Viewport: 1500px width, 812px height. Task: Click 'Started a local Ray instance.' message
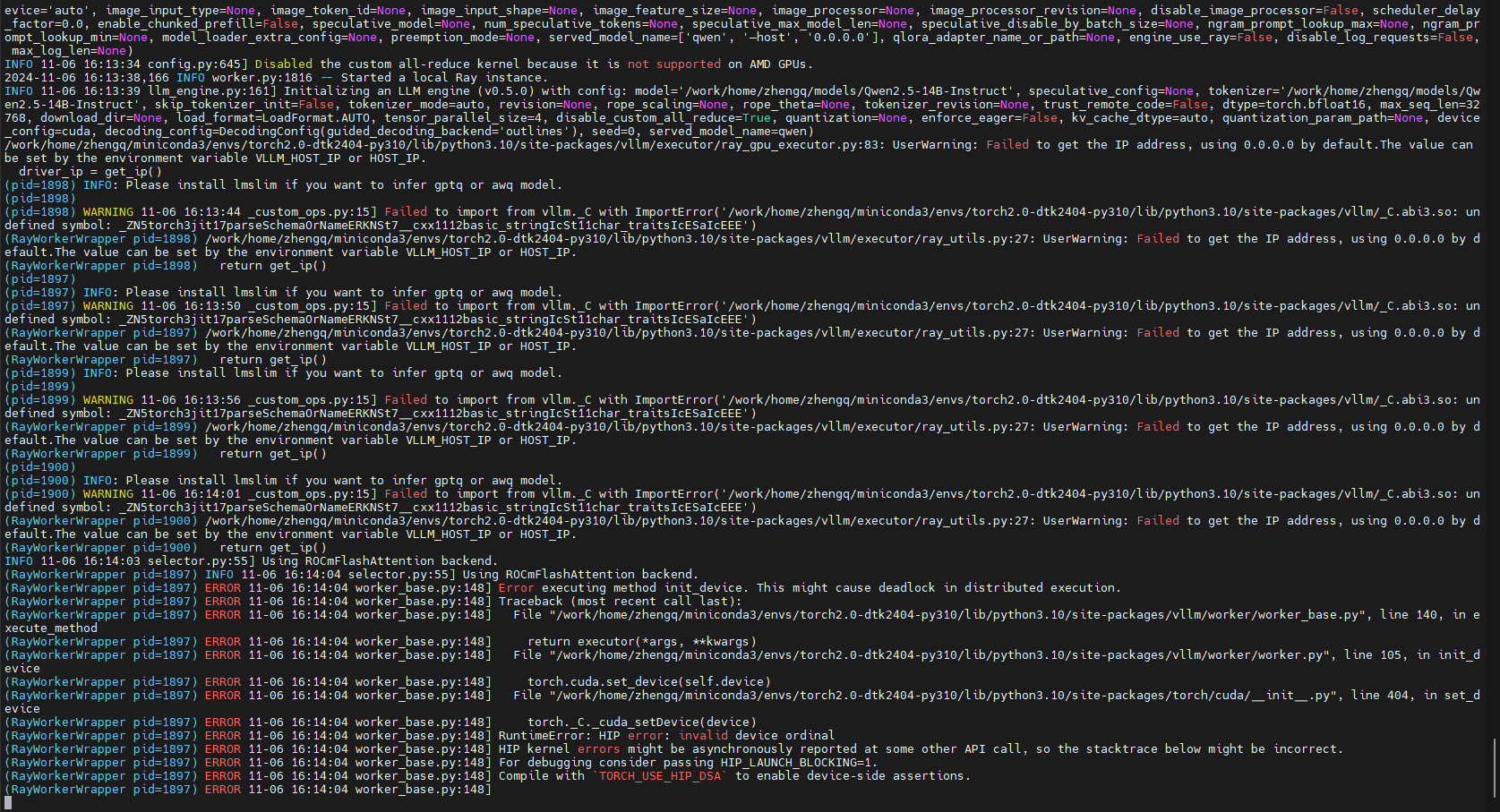pyautogui.click(x=445, y=78)
